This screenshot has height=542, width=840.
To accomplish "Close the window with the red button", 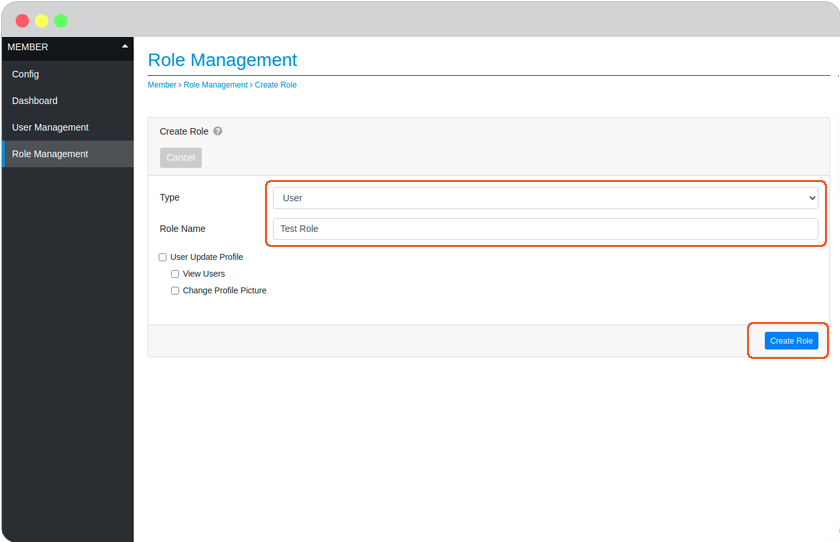I will tap(22, 21).
